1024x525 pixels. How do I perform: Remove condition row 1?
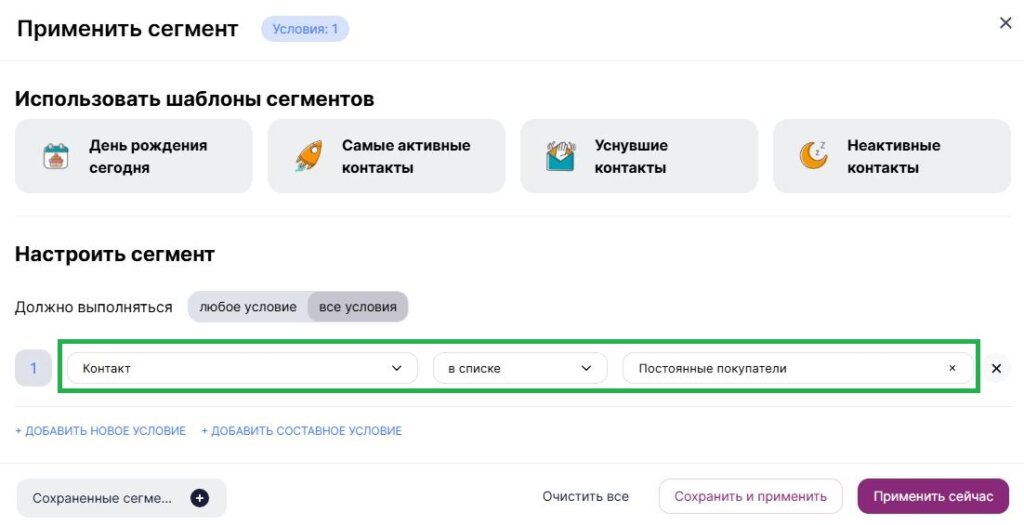click(x=996, y=368)
